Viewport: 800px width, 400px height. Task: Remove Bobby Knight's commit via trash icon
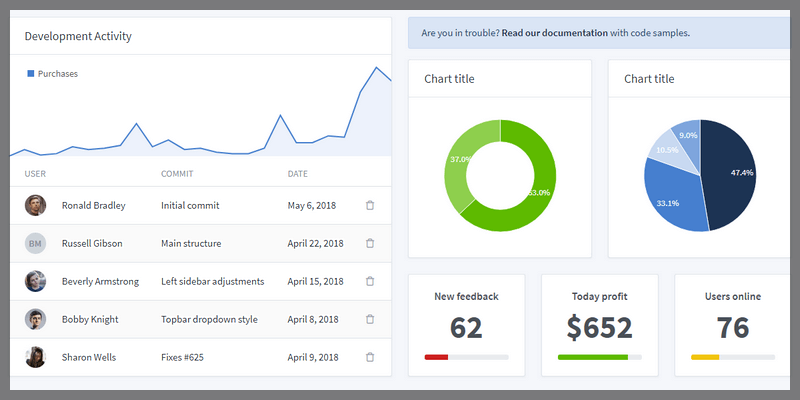tap(370, 319)
